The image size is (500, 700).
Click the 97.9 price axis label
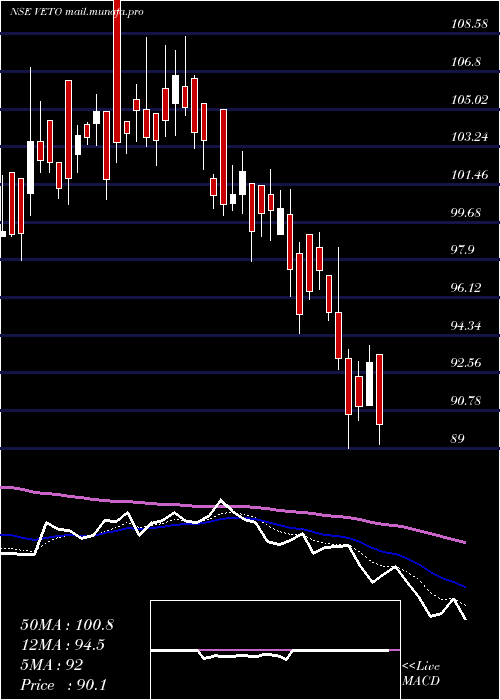point(462,250)
